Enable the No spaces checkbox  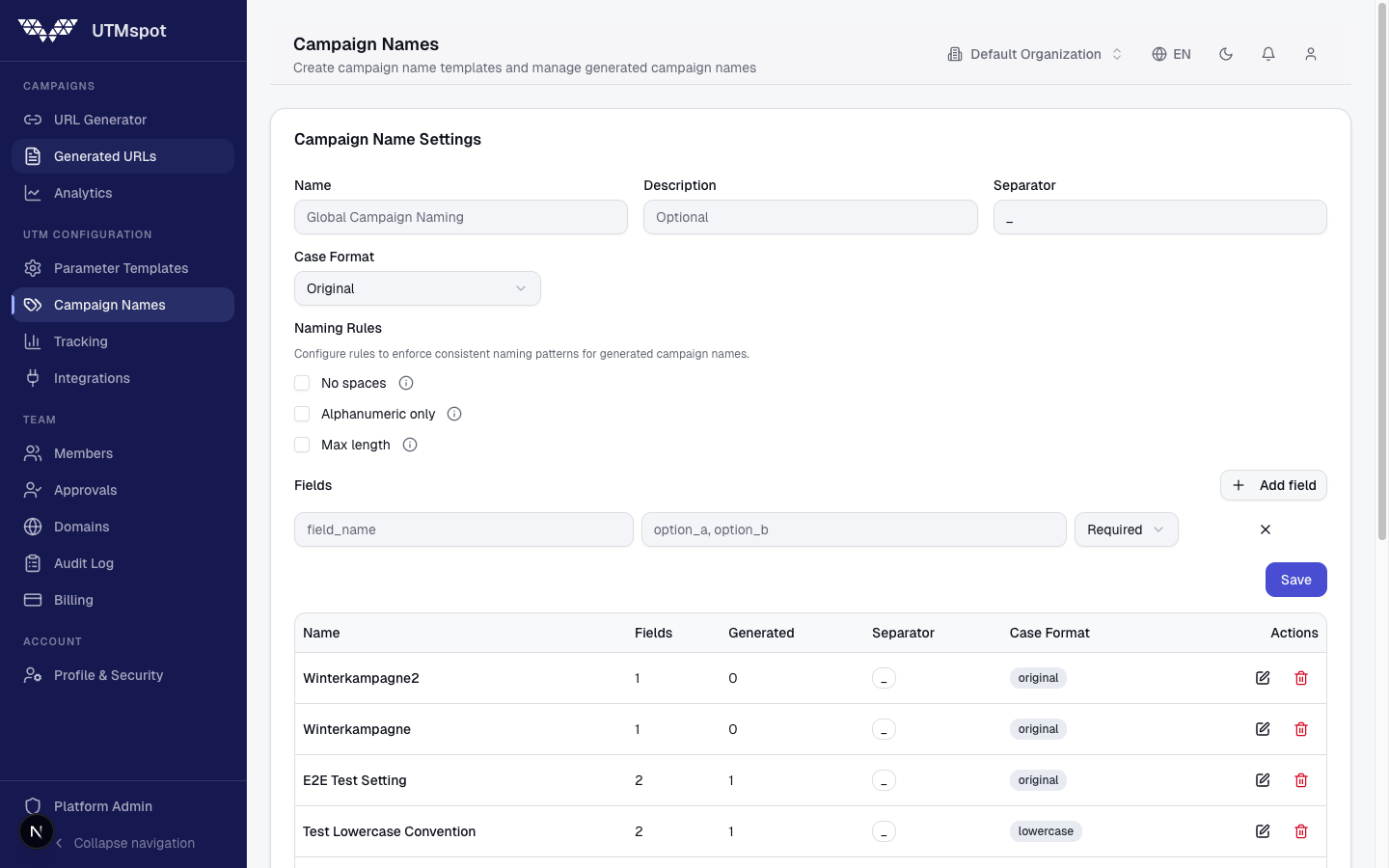click(302, 383)
